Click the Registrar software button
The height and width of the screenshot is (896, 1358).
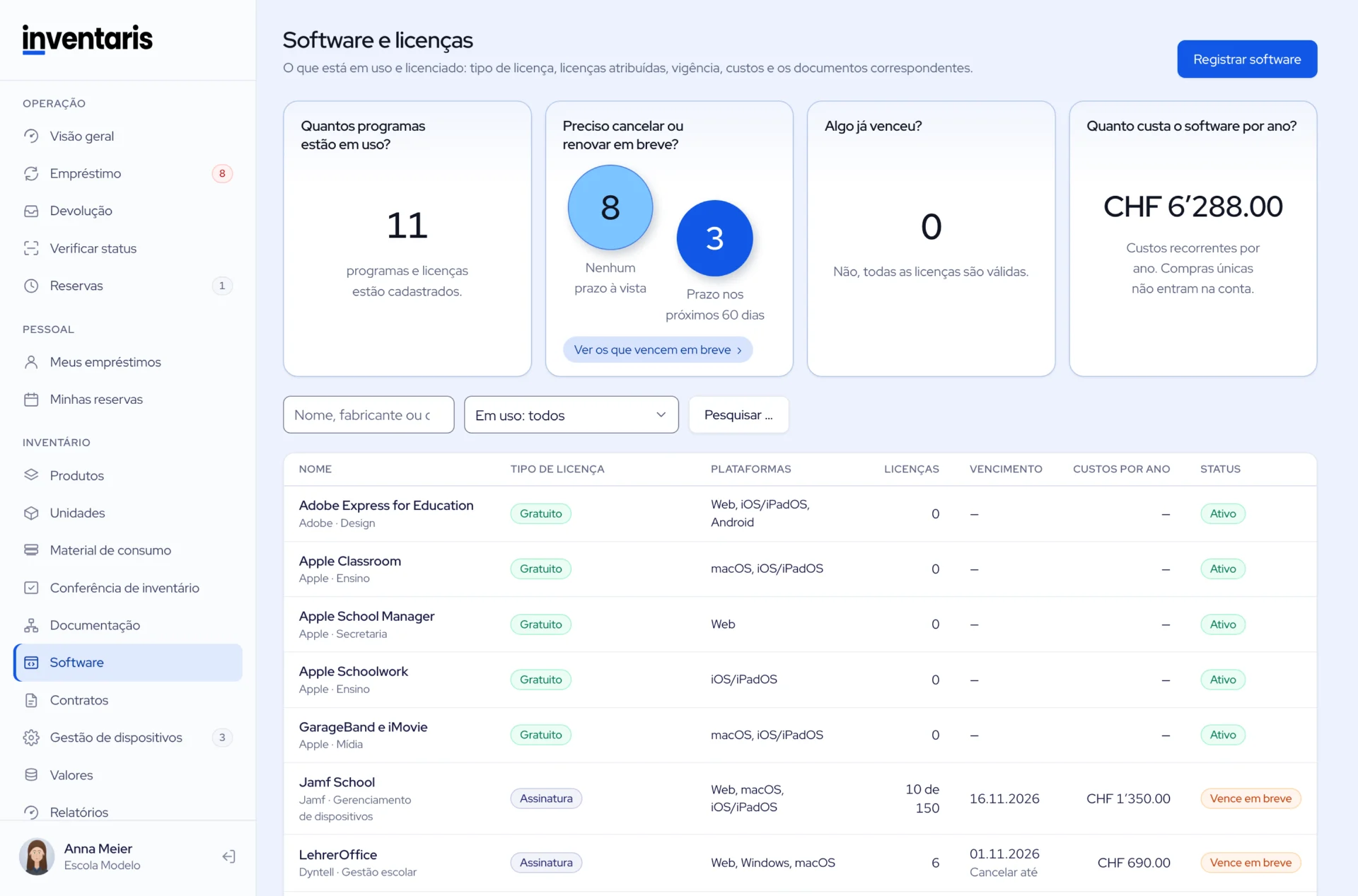(x=1247, y=59)
